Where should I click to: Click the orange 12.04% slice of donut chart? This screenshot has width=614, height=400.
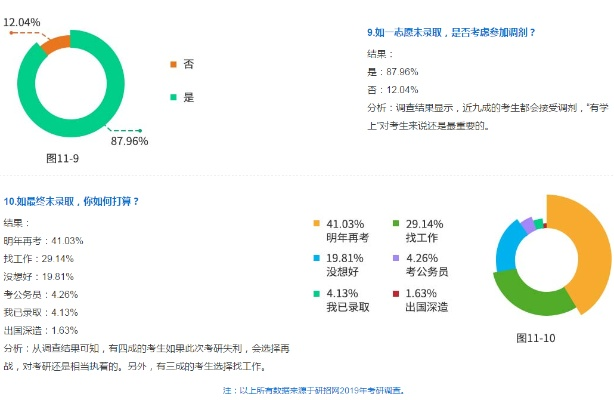(56, 44)
